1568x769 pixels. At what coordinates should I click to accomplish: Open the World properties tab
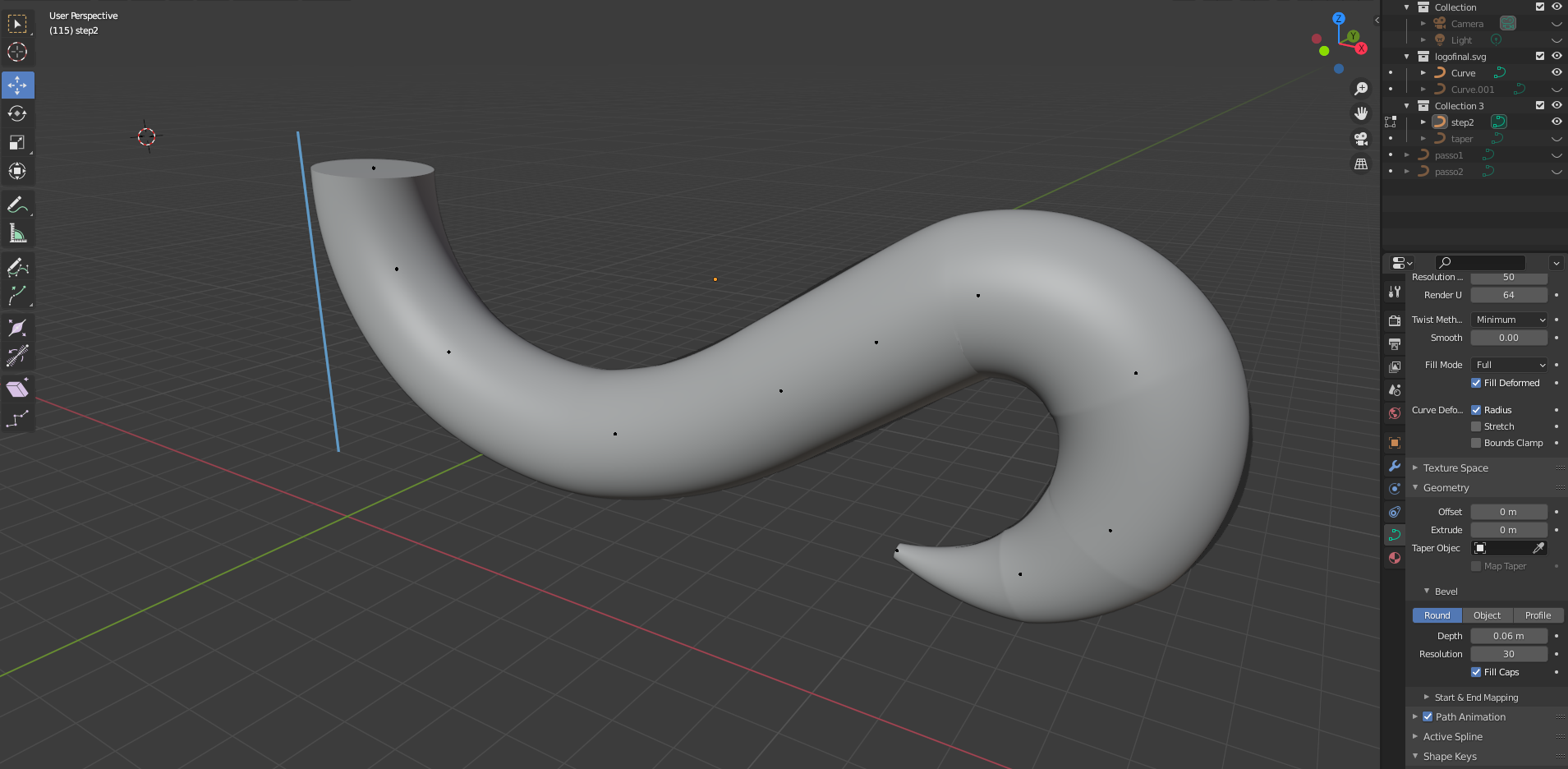coord(1395,412)
